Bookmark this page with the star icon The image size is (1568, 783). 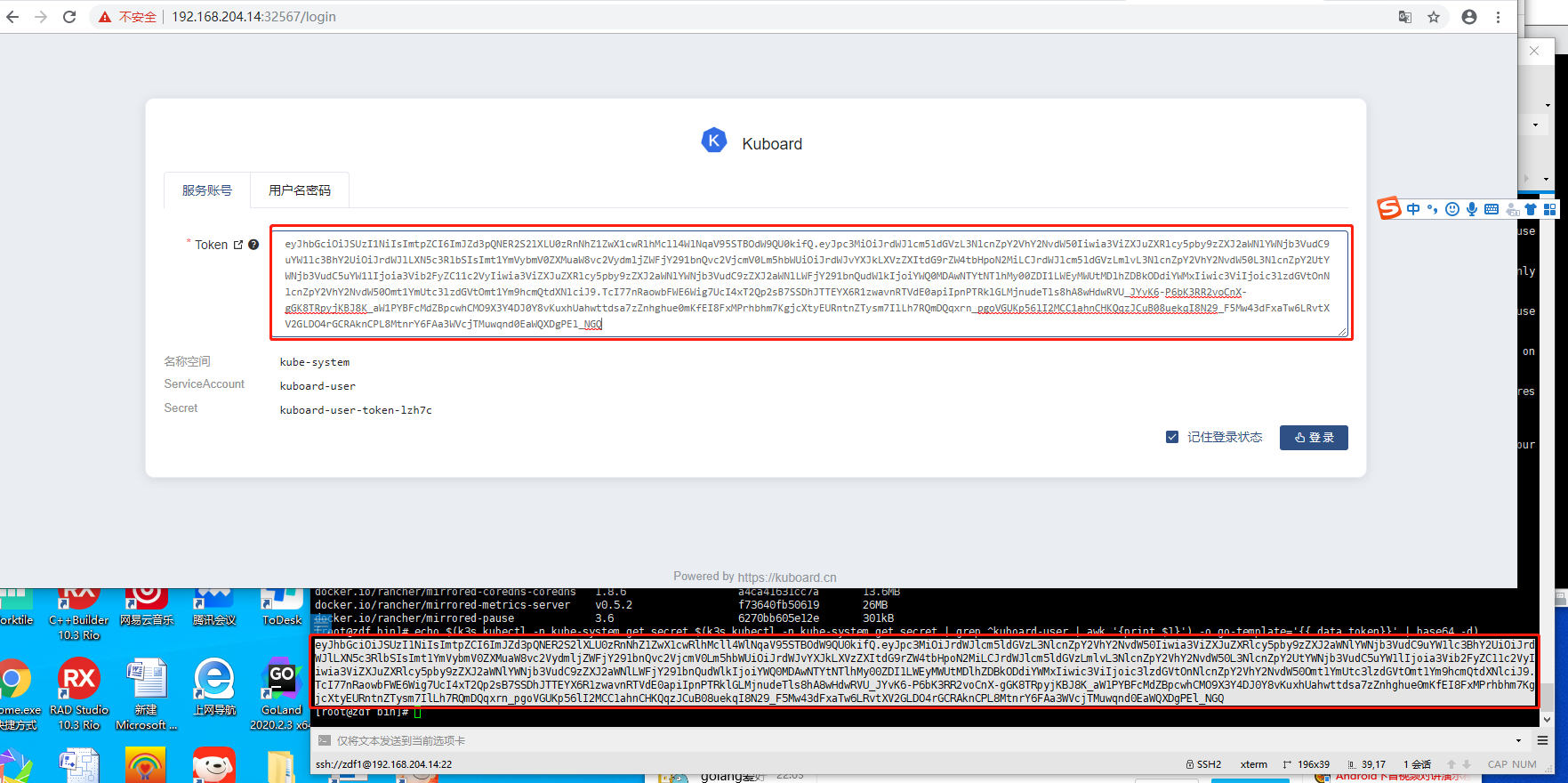click(1434, 17)
